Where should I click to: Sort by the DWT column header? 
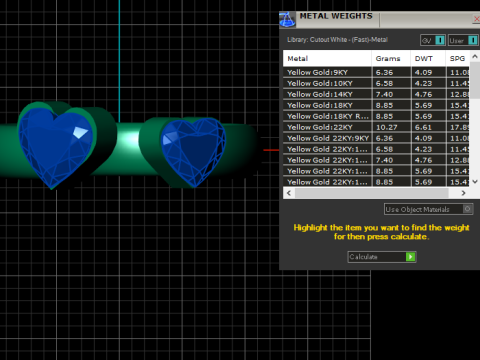[x=428, y=59]
